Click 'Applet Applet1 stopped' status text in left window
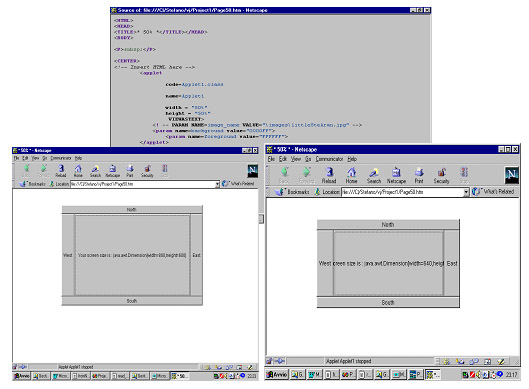 click(76, 367)
